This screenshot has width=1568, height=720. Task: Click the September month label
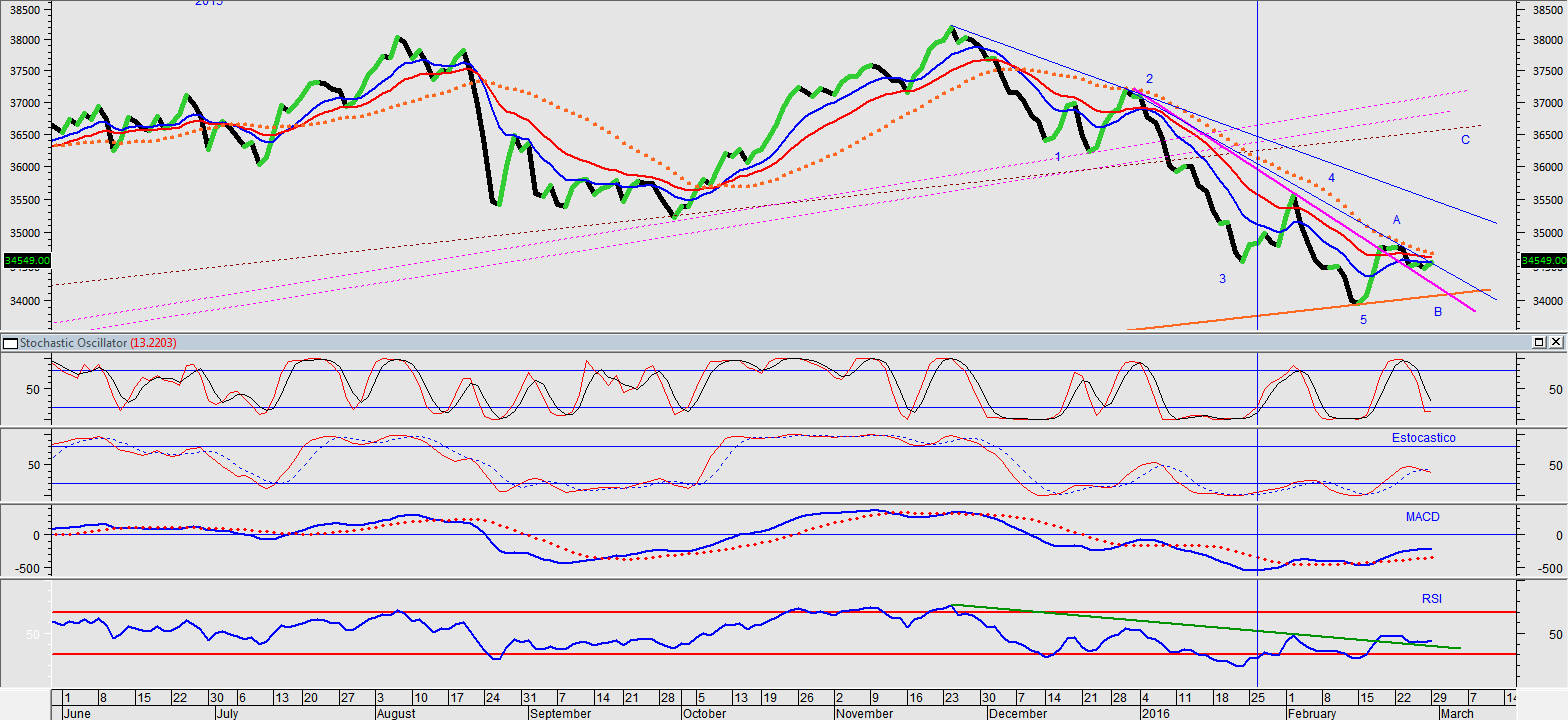coord(560,713)
